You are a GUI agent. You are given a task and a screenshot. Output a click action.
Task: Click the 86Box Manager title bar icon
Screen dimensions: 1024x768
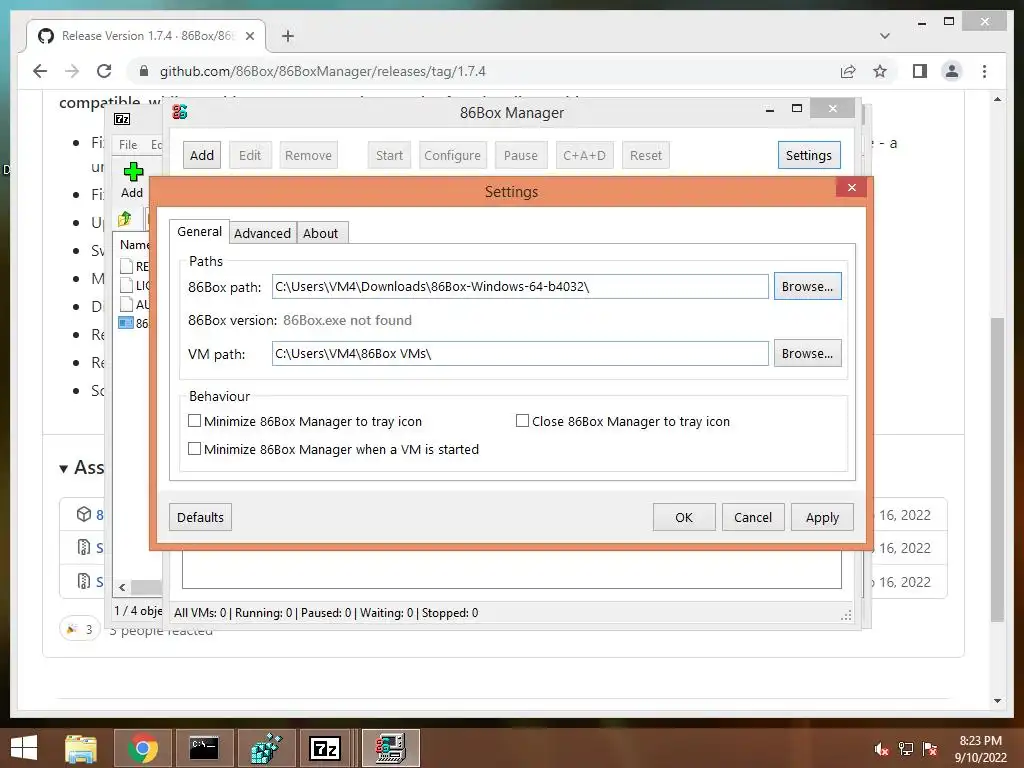(x=180, y=112)
